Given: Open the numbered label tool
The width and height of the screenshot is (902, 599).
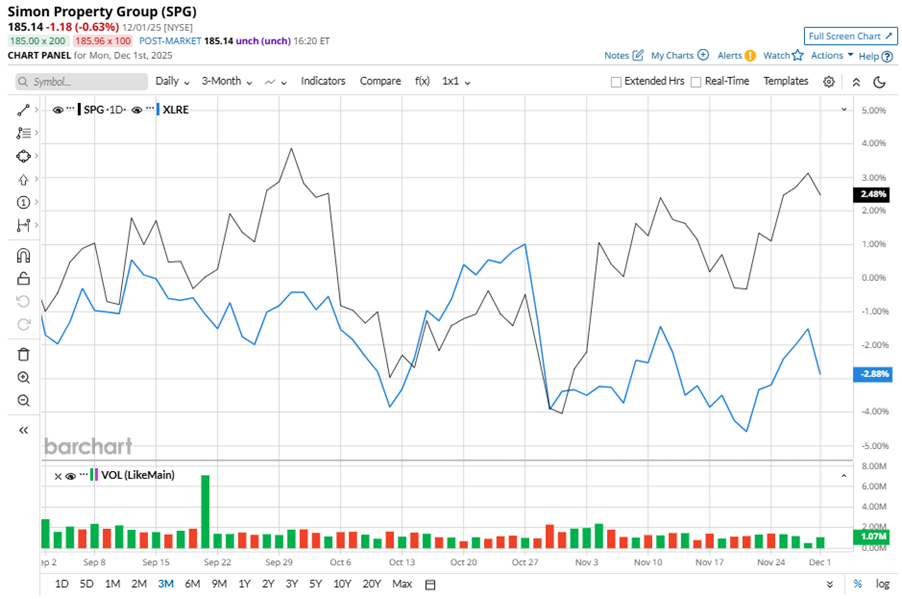Looking at the screenshot, I should click(23, 203).
